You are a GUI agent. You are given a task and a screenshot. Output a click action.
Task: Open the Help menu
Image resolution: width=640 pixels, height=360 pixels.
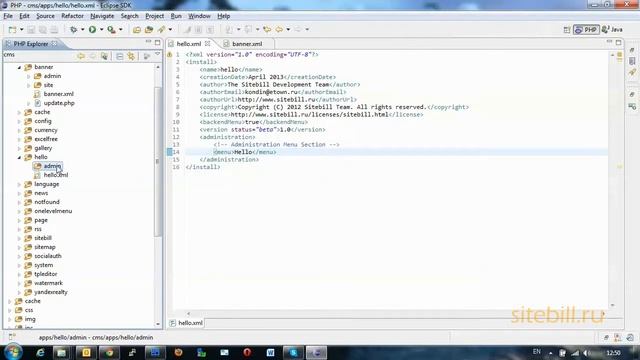[x=223, y=16]
